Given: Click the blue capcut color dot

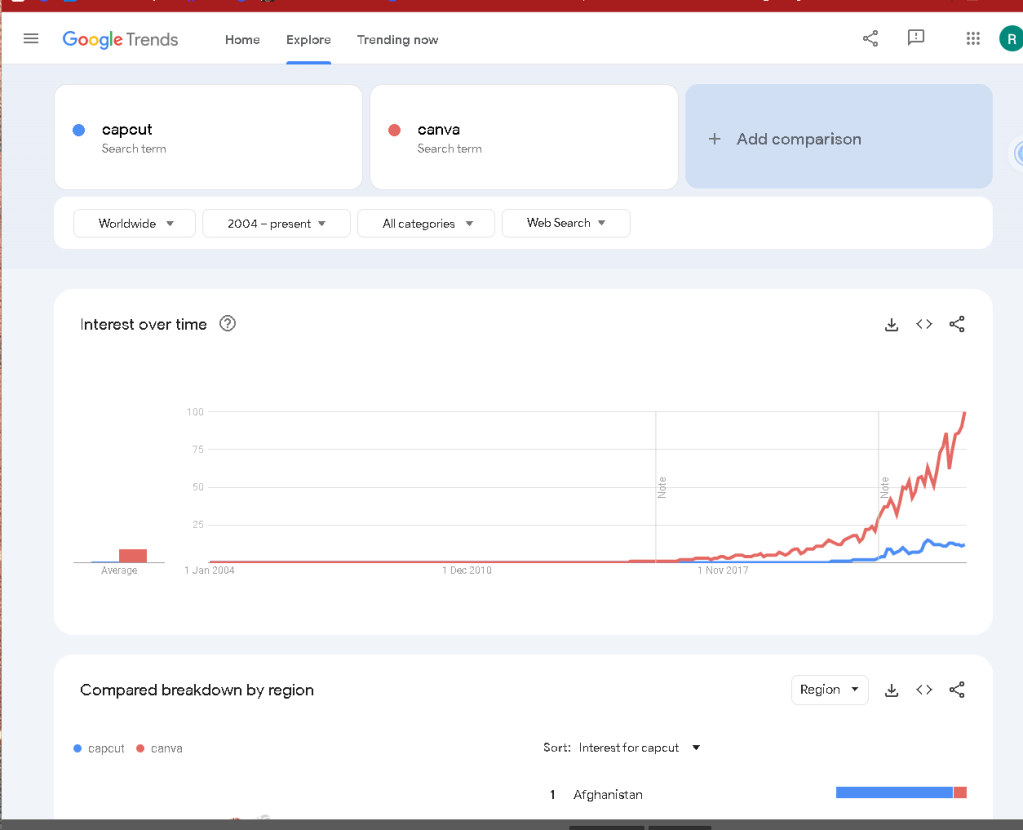Looking at the screenshot, I should pos(79,130).
